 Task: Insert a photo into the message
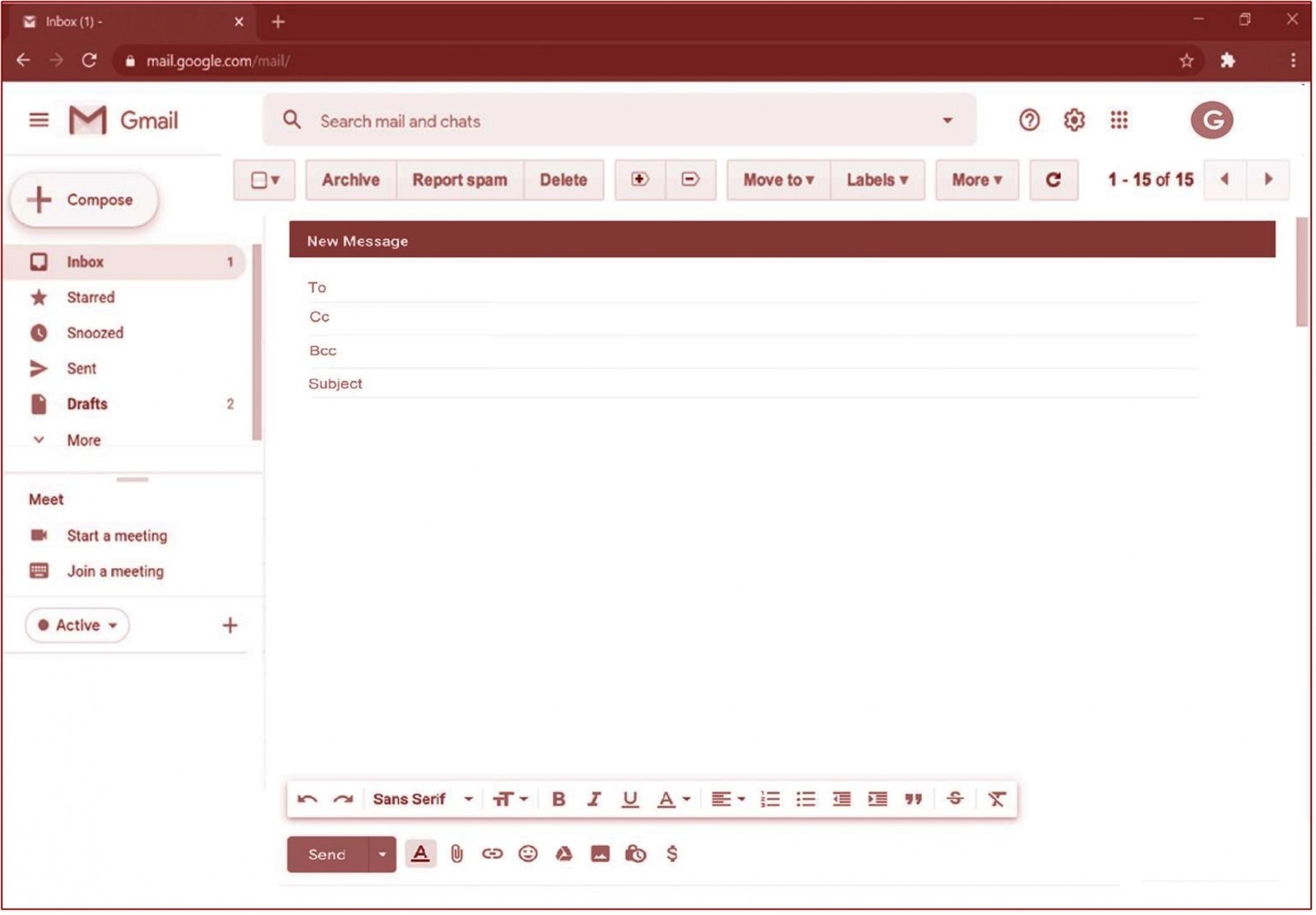[x=600, y=854]
